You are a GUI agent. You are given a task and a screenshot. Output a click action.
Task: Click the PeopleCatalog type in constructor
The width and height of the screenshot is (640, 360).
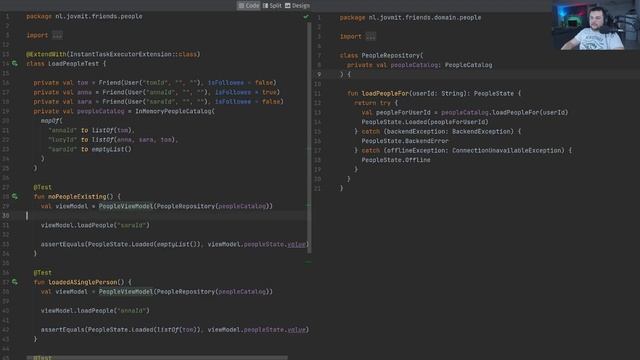[x=468, y=65]
